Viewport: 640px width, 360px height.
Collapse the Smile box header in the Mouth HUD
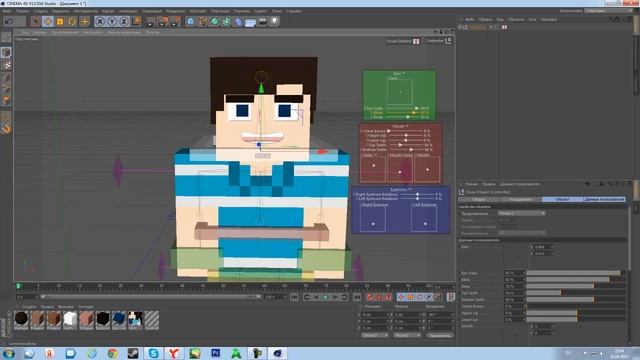pyautogui.click(x=369, y=156)
